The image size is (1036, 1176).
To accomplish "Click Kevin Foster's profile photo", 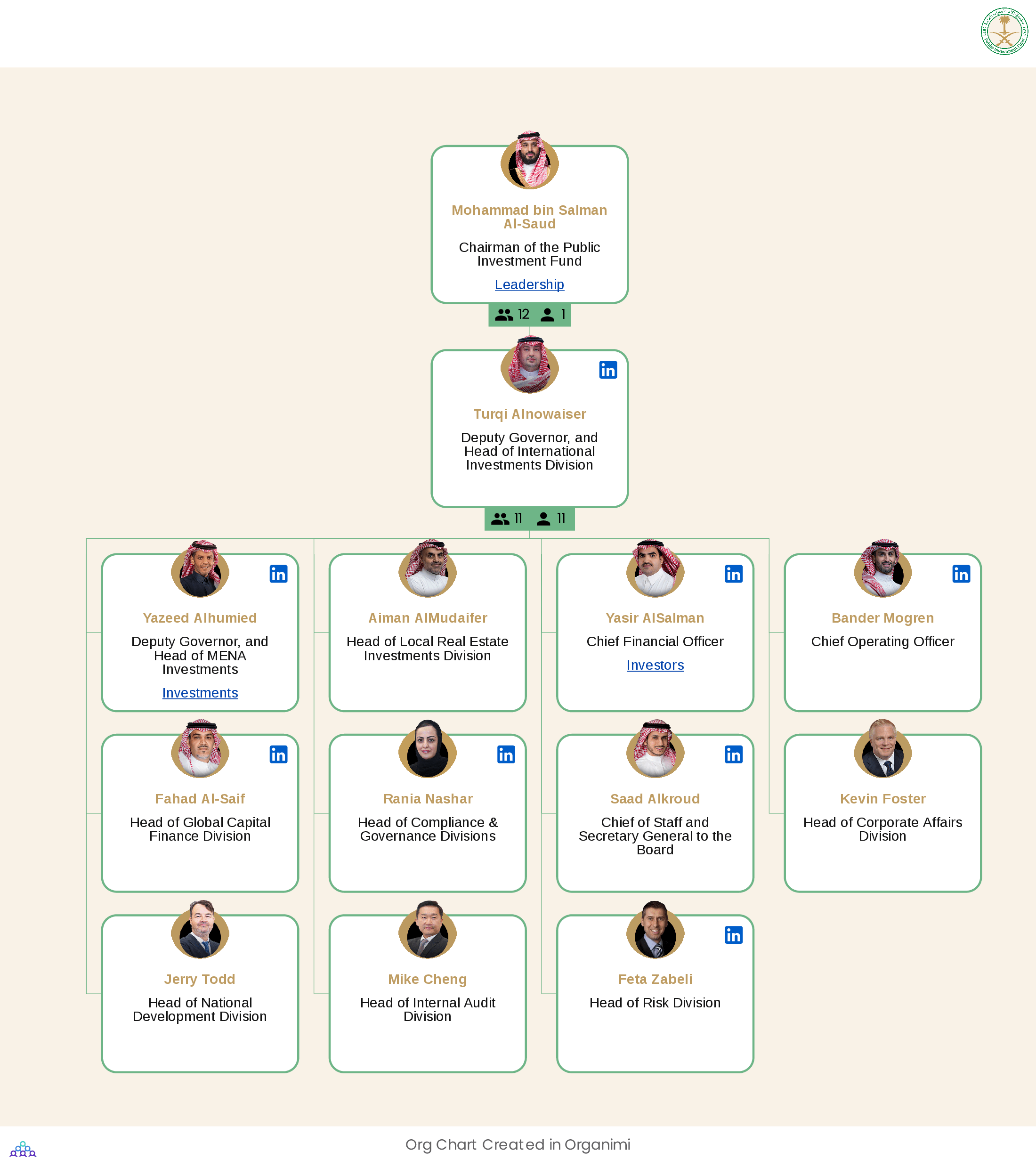I will point(883,748).
